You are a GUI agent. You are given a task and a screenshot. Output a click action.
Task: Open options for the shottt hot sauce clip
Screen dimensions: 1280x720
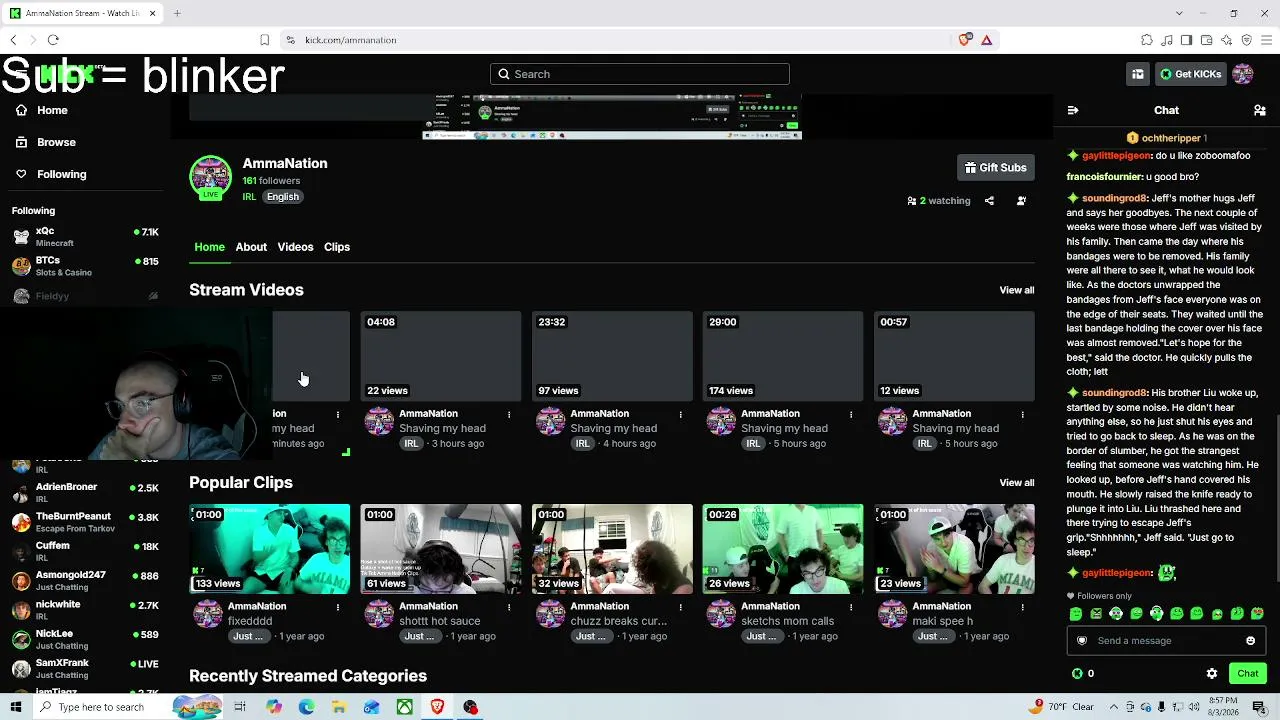[x=509, y=607]
